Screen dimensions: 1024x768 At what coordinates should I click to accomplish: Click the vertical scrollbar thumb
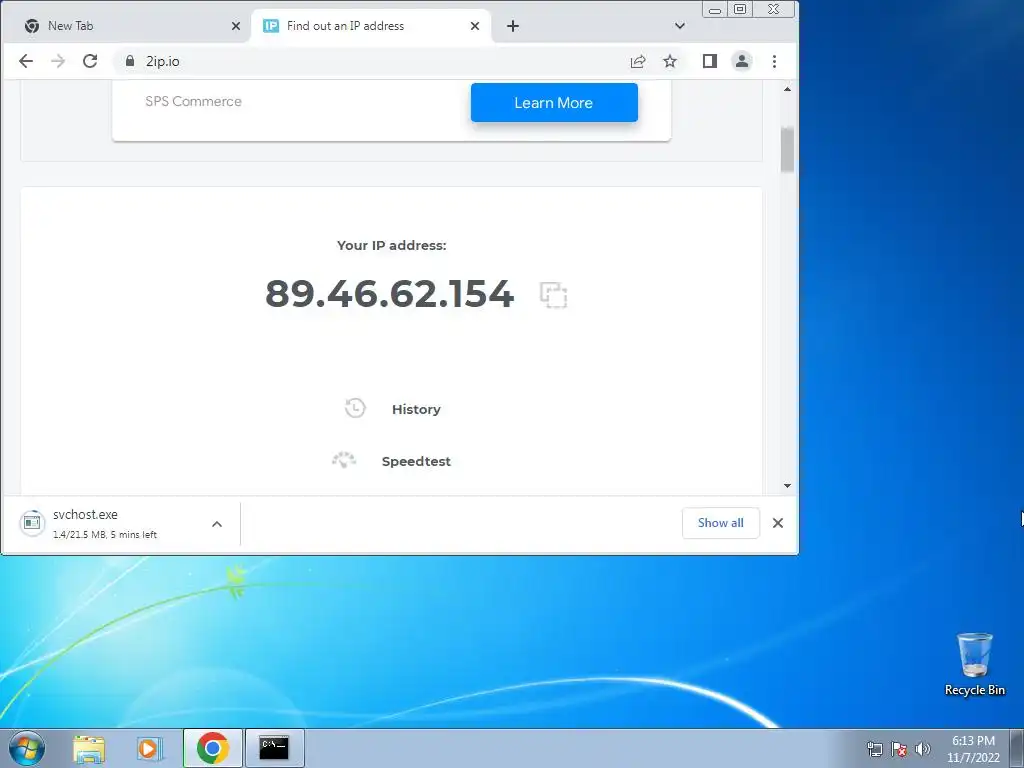[x=787, y=150]
